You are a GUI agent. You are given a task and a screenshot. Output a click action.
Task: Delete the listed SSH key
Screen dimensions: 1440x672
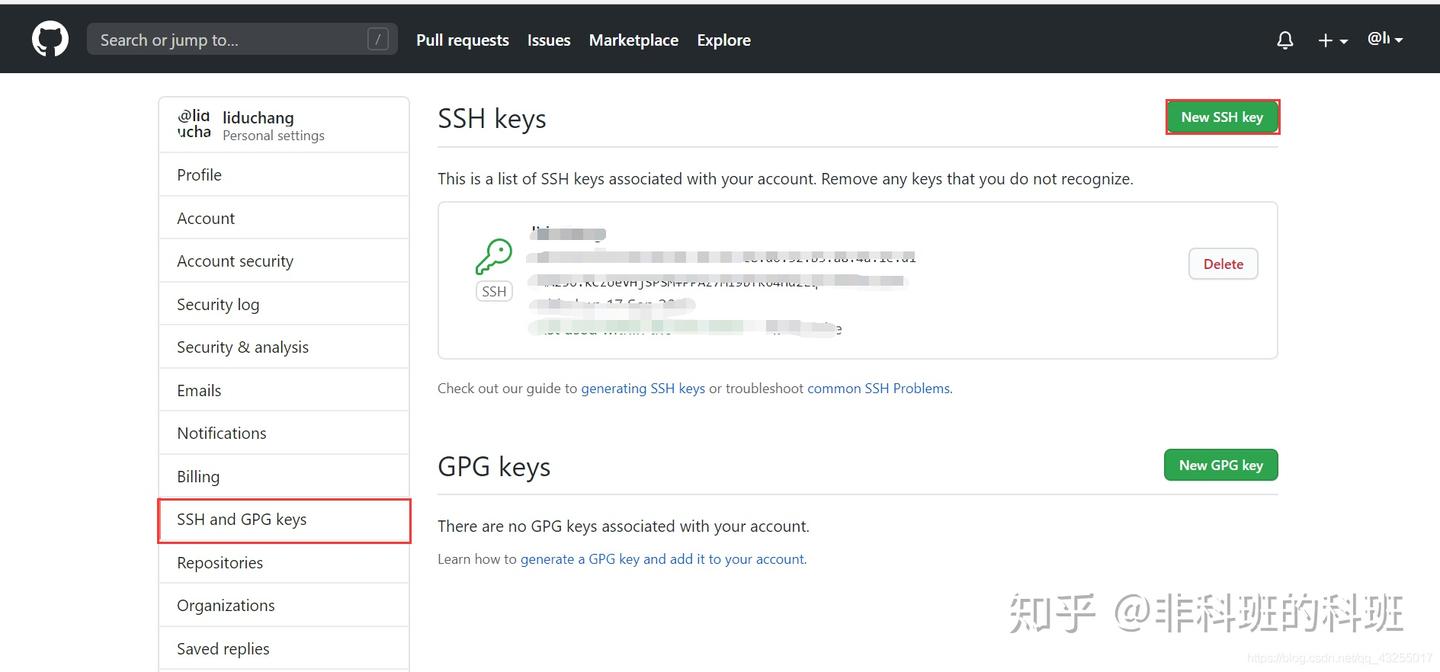(x=1223, y=264)
